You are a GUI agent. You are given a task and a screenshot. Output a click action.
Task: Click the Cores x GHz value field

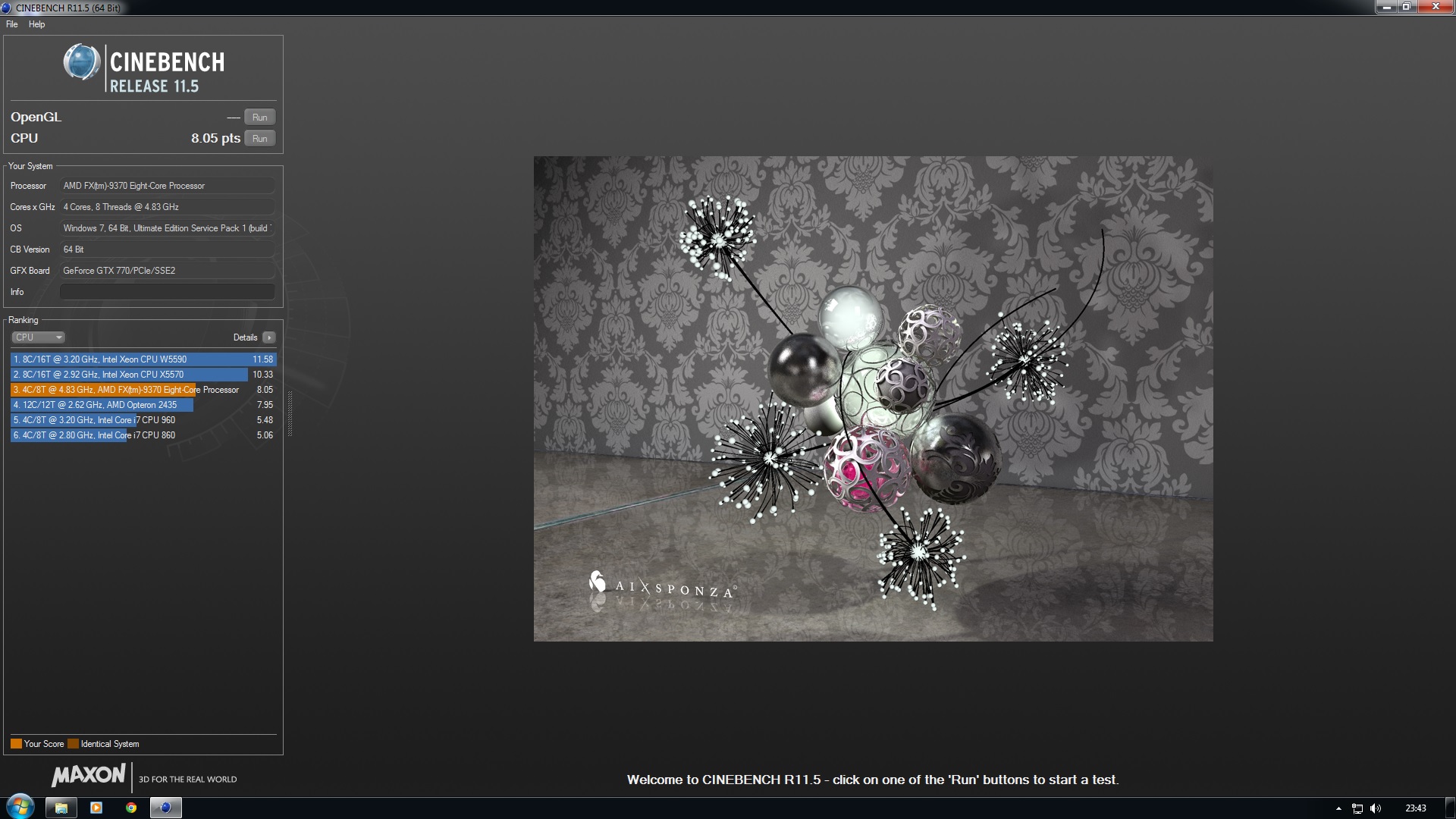168,207
